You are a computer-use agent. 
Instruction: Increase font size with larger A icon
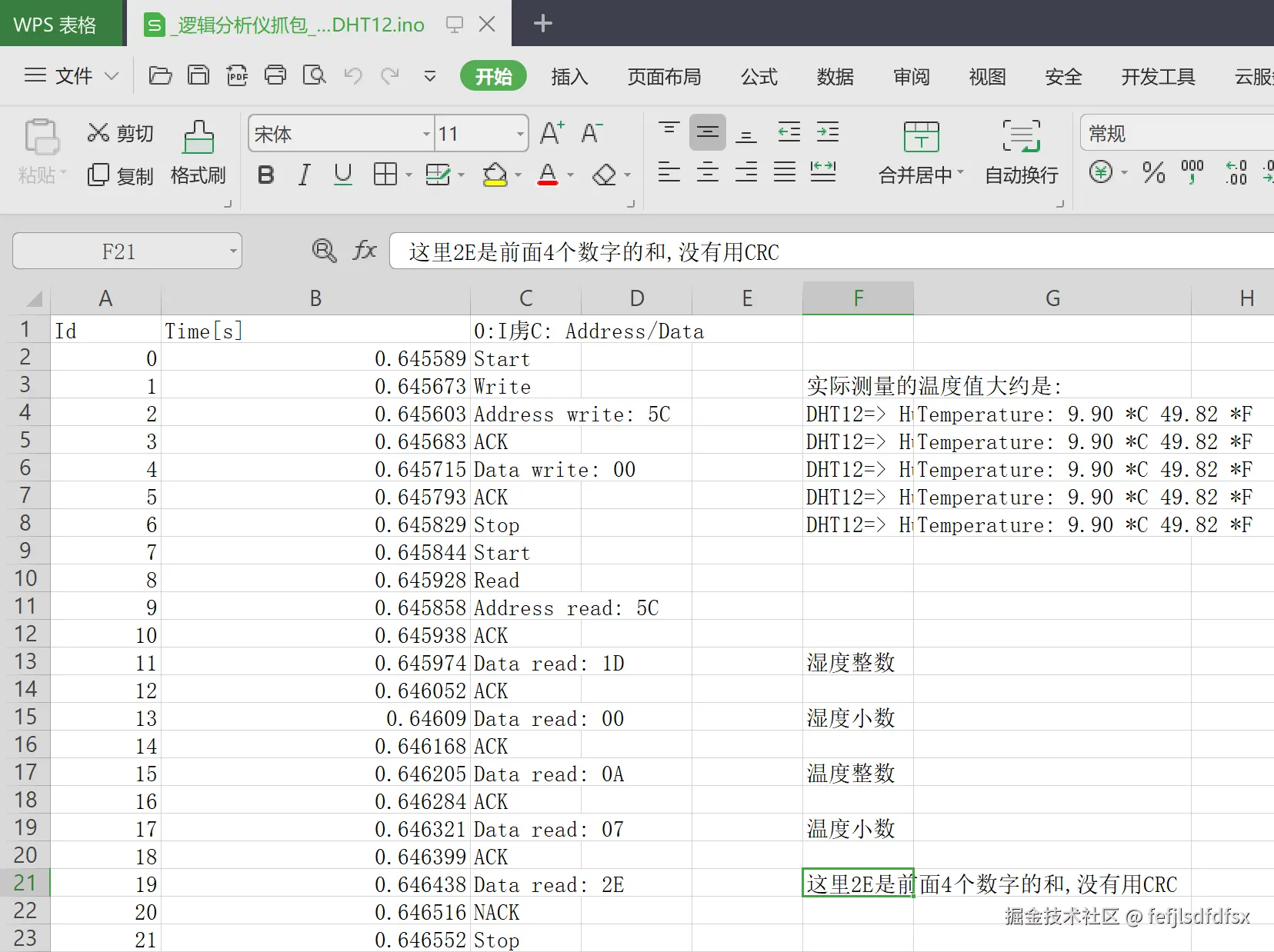pos(552,133)
